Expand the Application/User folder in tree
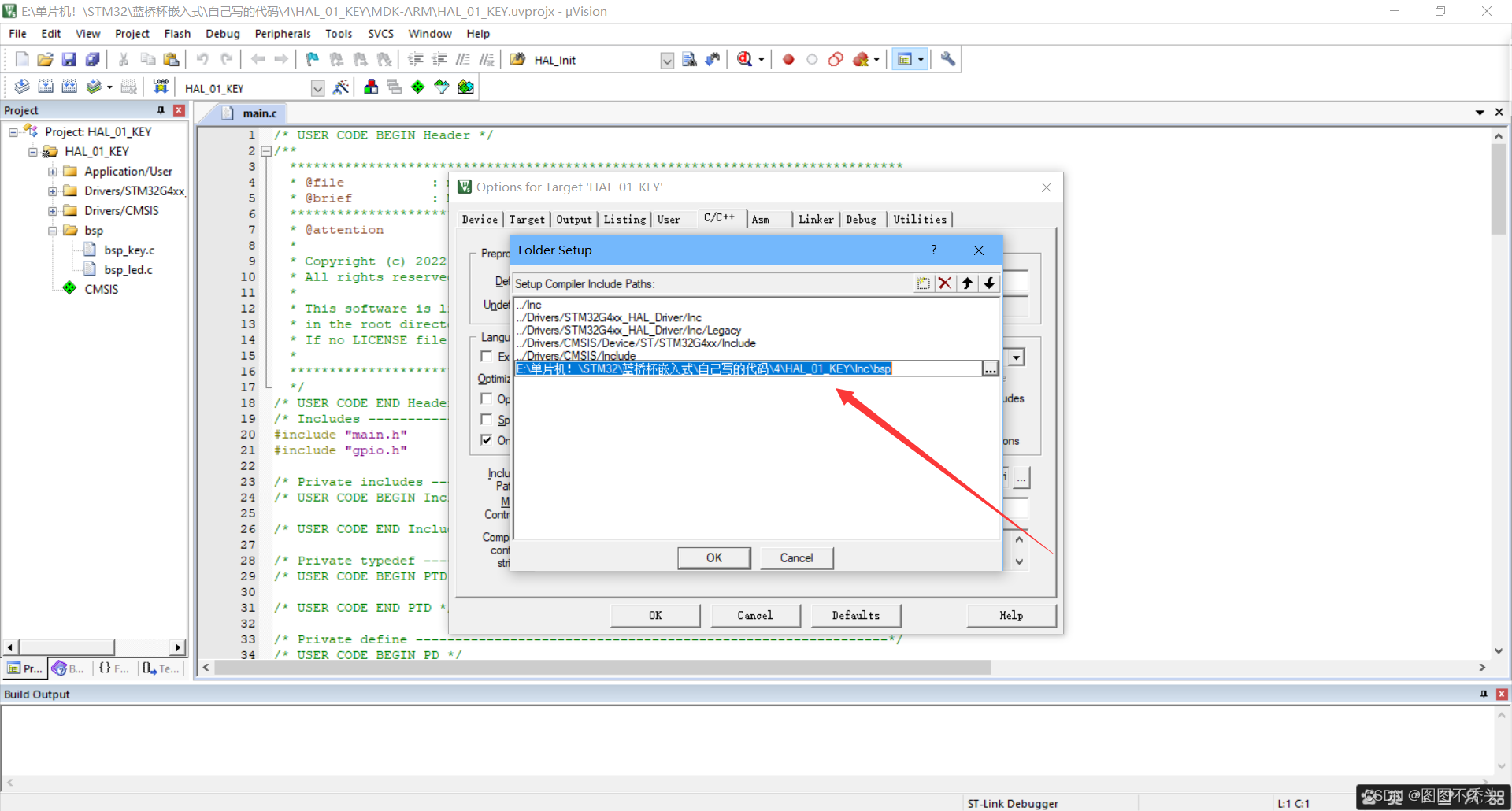Screen dimensions: 1512x811 [53, 172]
